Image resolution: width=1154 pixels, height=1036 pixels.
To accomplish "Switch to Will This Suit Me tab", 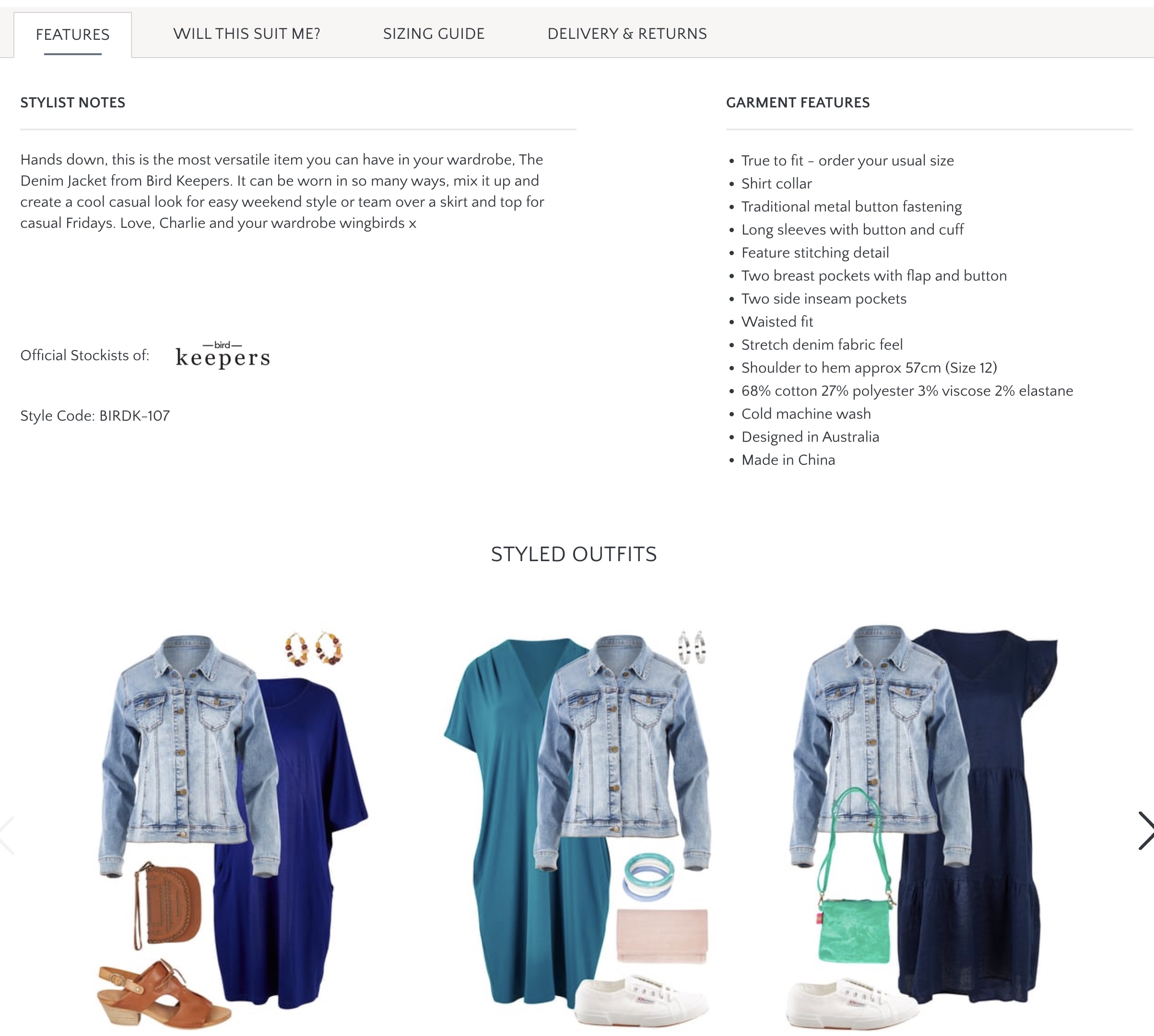I will pyautogui.click(x=247, y=34).
